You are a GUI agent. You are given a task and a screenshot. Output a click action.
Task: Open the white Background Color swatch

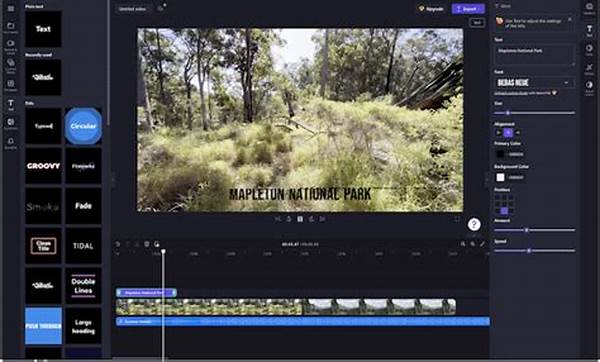[x=500, y=177]
